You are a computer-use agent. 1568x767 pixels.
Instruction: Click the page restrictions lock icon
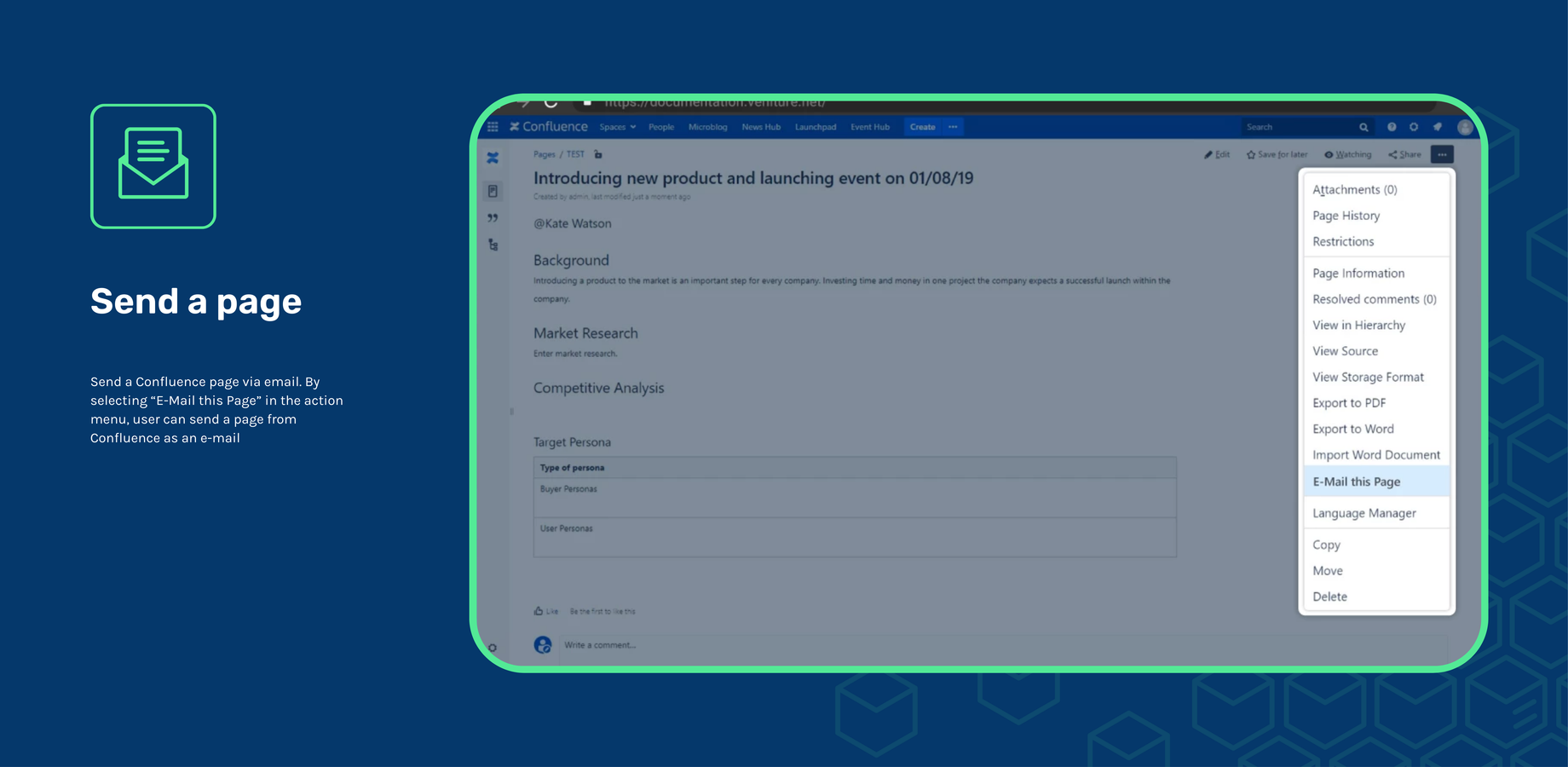coord(597,154)
